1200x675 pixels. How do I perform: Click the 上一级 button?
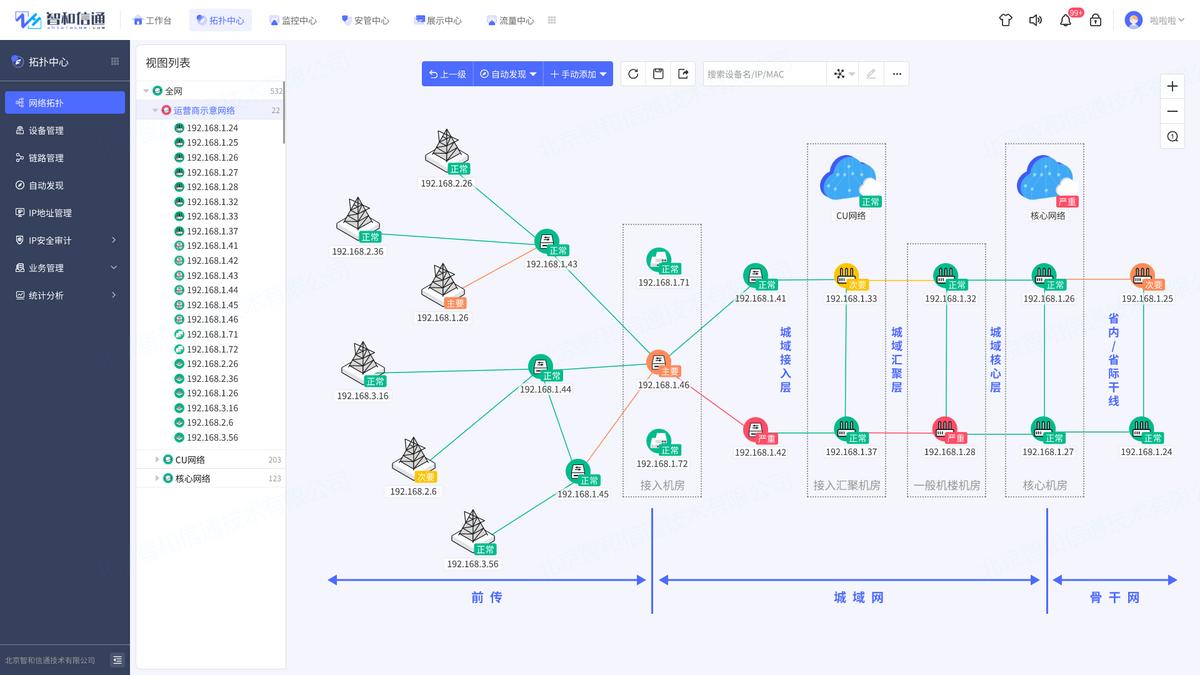click(x=447, y=74)
